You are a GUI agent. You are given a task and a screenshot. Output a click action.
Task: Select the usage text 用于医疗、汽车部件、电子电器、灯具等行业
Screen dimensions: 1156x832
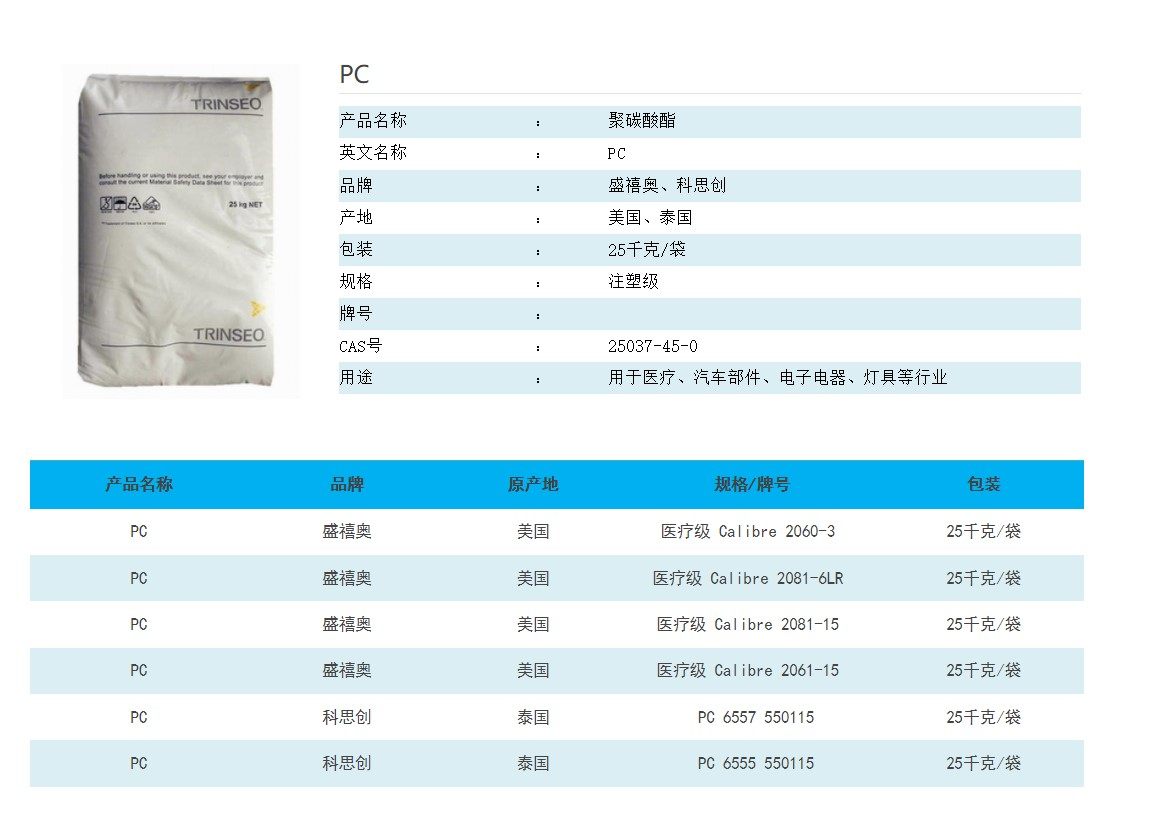[777, 377]
